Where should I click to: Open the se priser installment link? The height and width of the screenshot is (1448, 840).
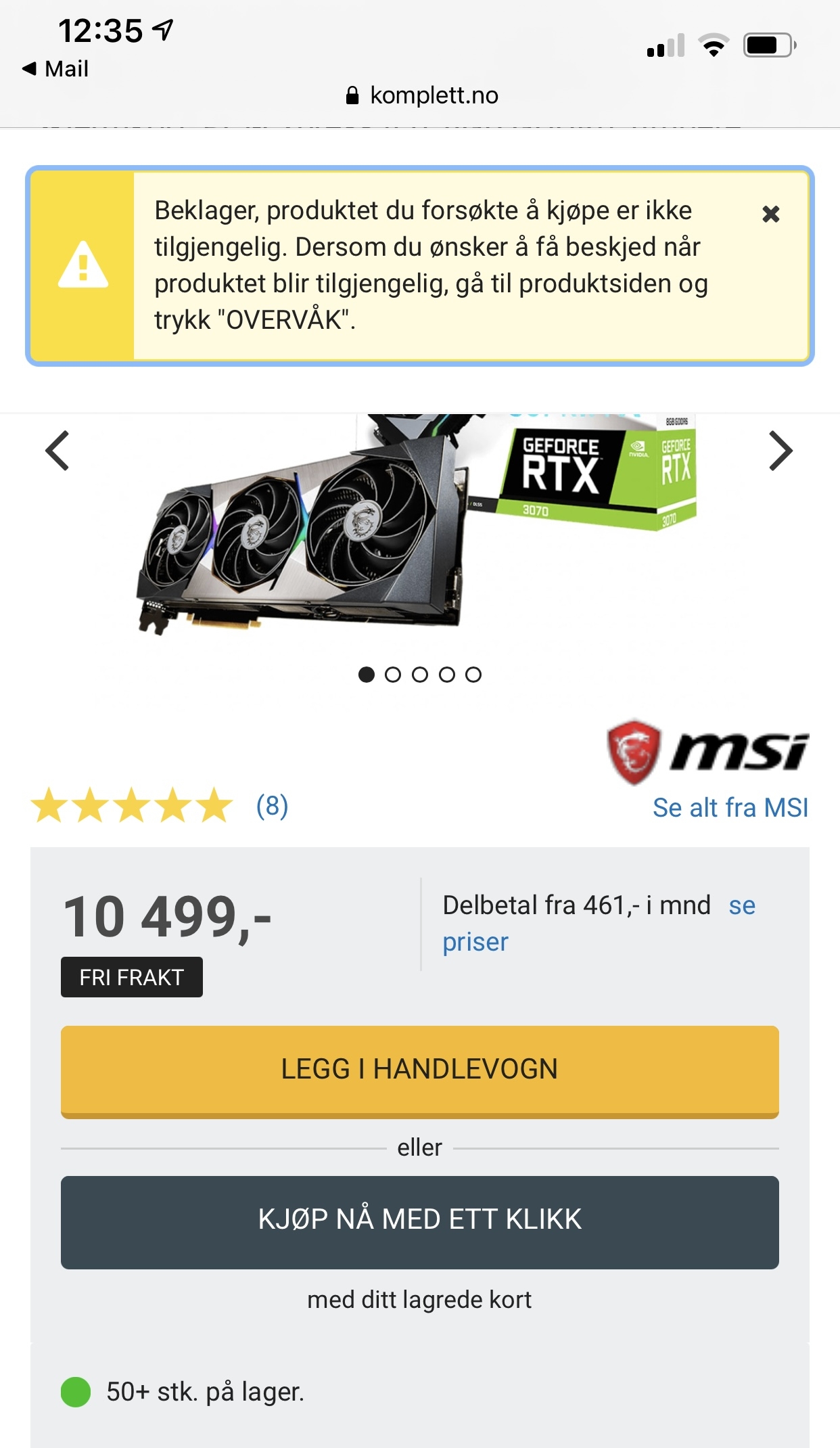599,924
